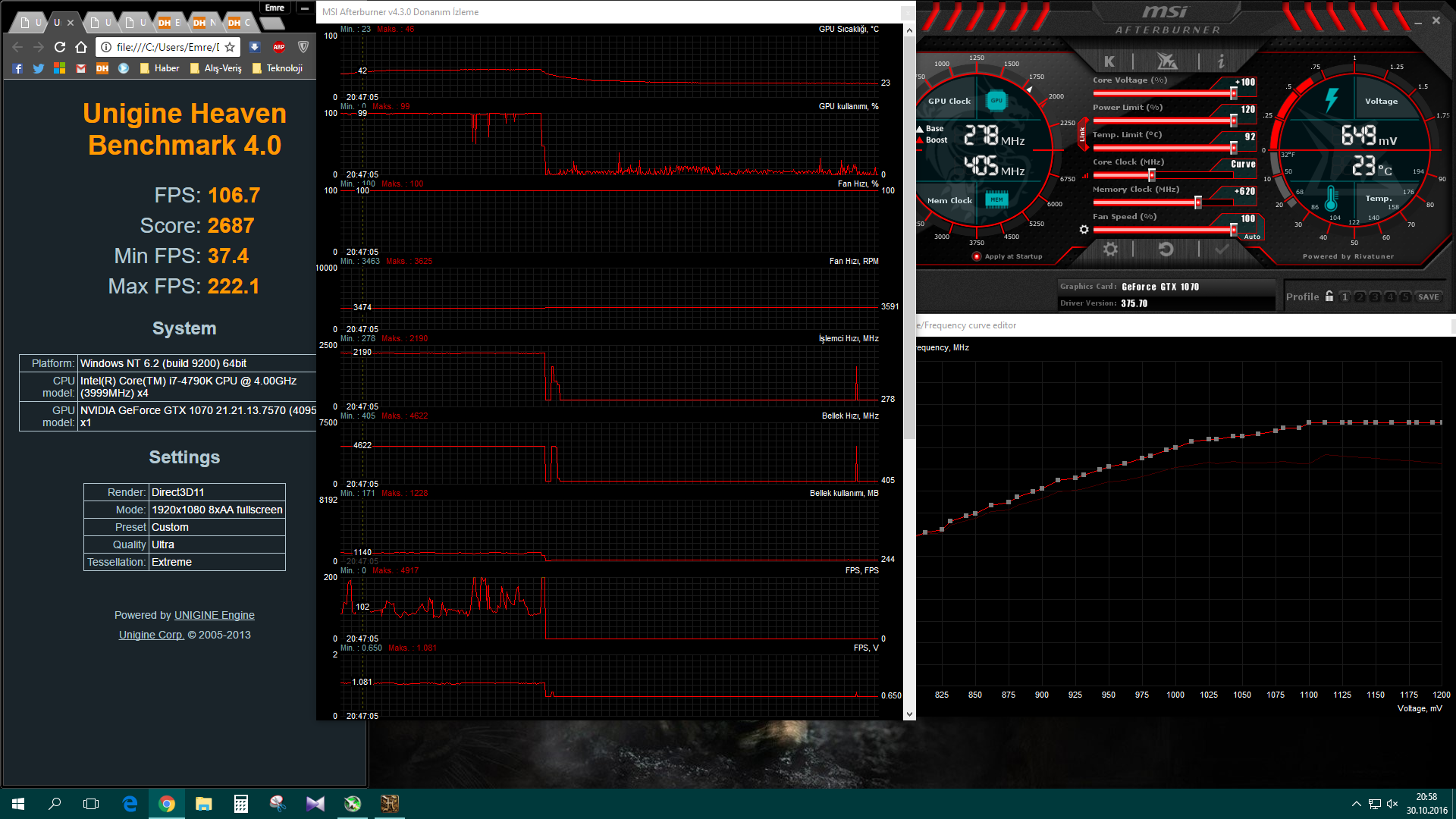
Task: Open the Afterburner info 'i' icon
Action: coord(1221,61)
